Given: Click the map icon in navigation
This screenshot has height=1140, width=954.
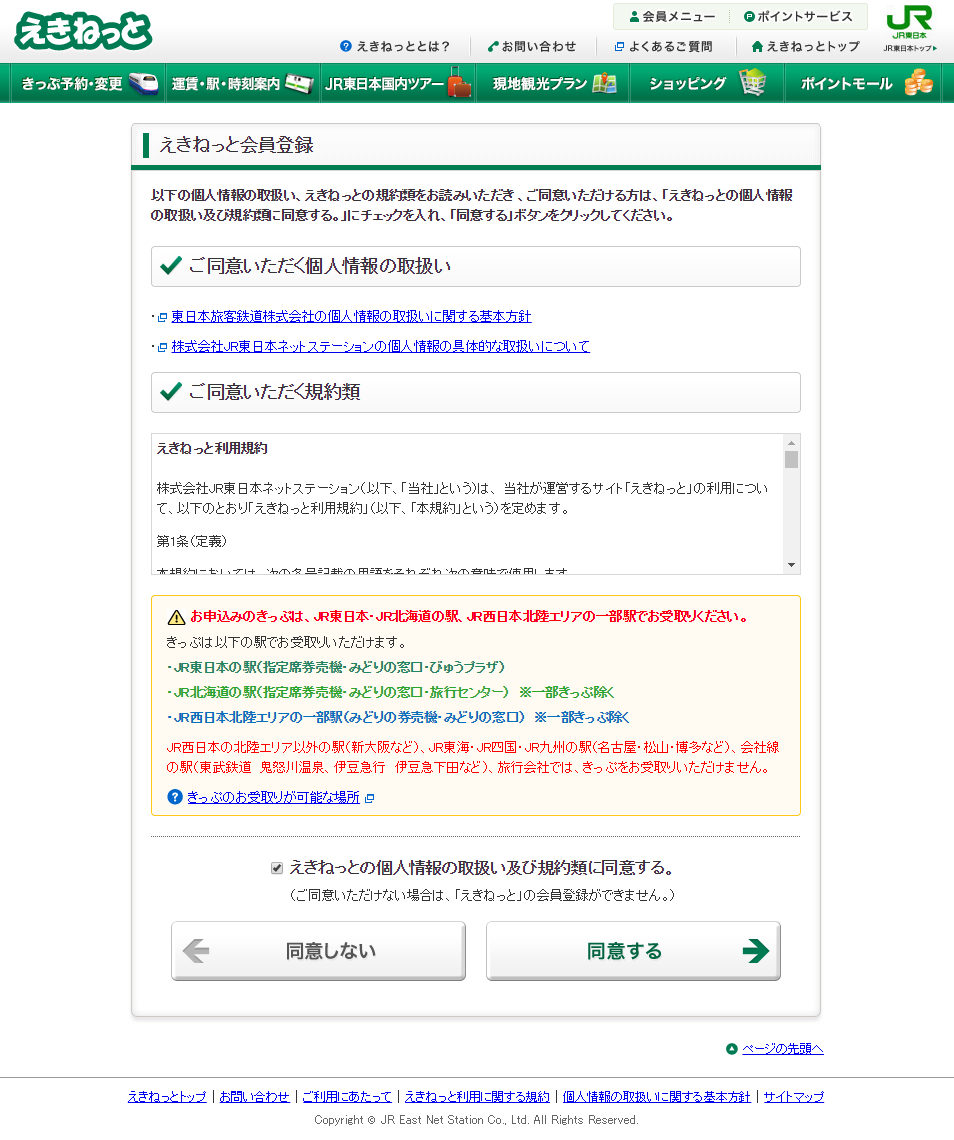Looking at the screenshot, I should click(x=604, y=83).
